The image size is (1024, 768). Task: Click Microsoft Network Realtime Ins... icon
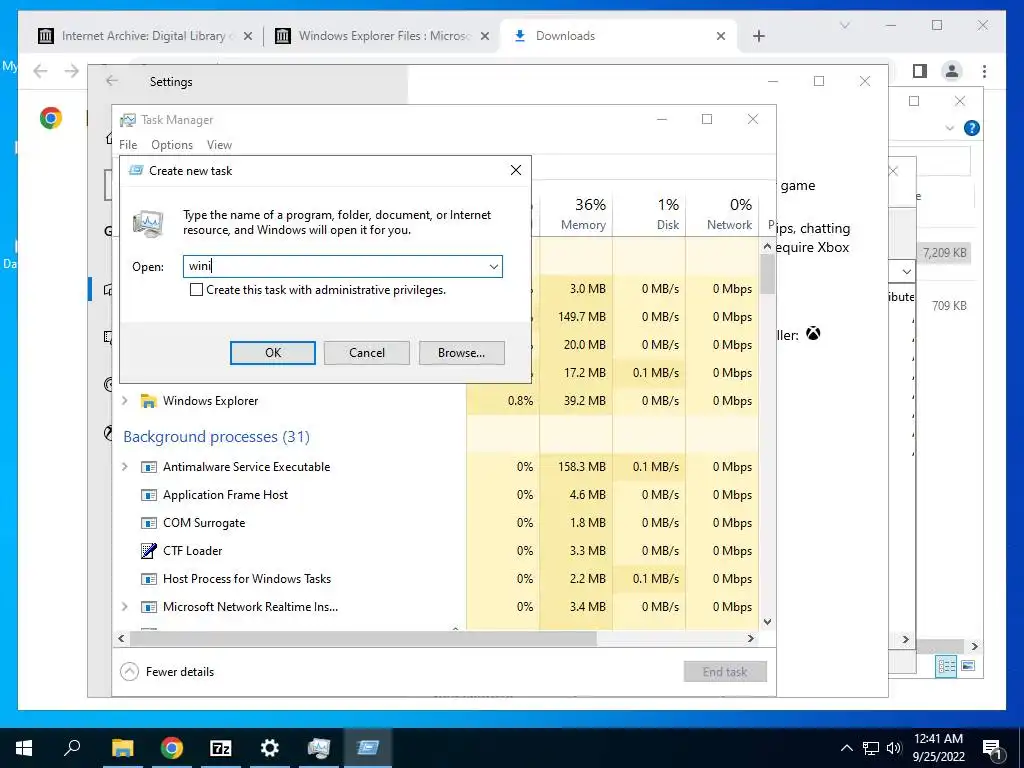point(149,607)
